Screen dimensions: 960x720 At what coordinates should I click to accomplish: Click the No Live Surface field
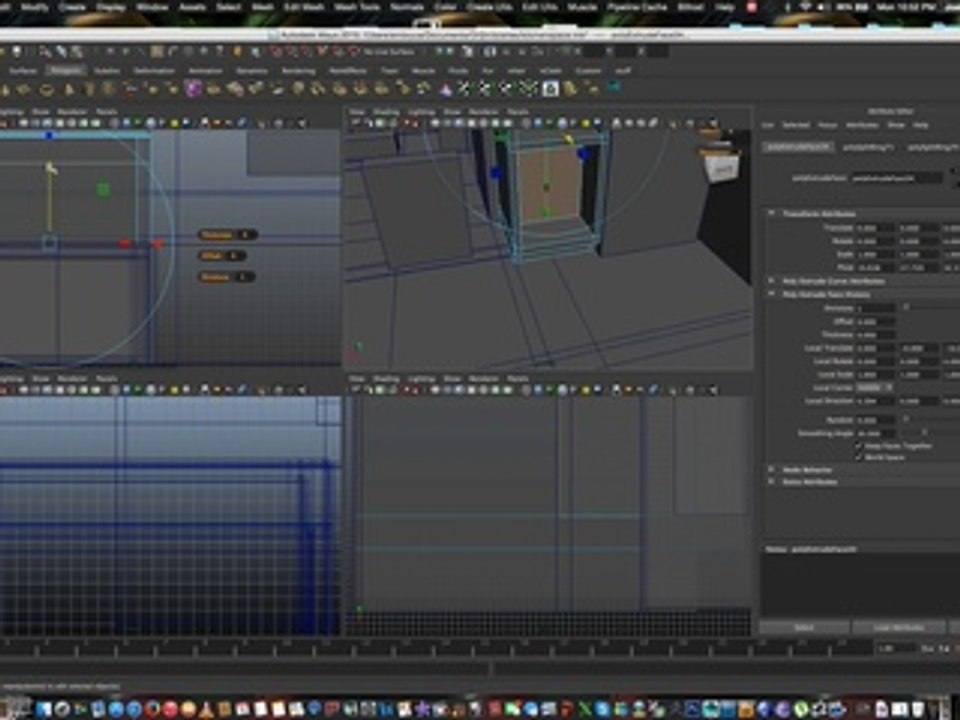pos(390,53)
